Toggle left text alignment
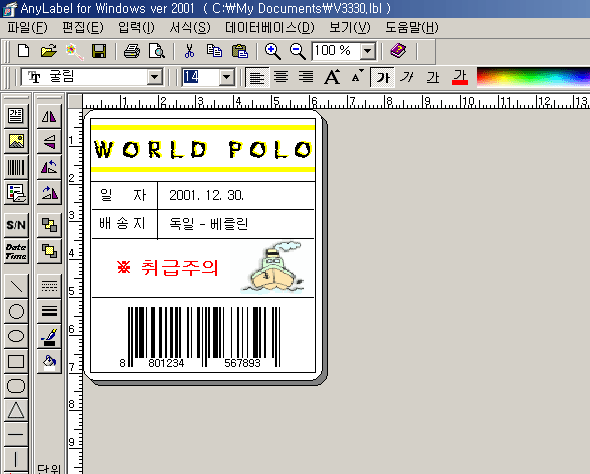The height and width of the screenshot is (474, 590). coord(257,77)
